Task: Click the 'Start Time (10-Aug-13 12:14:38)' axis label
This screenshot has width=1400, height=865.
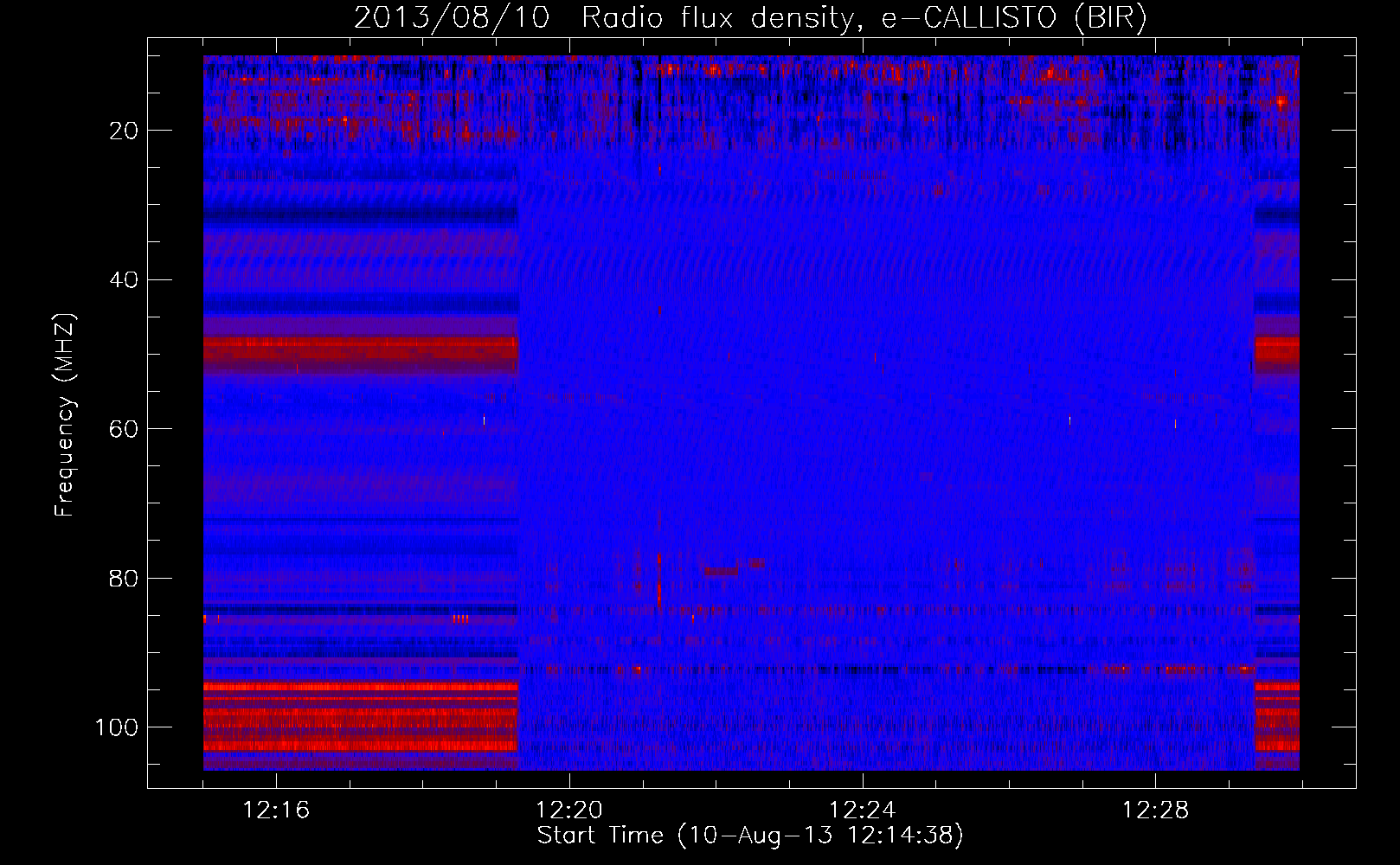Action: tap(750, 836)
